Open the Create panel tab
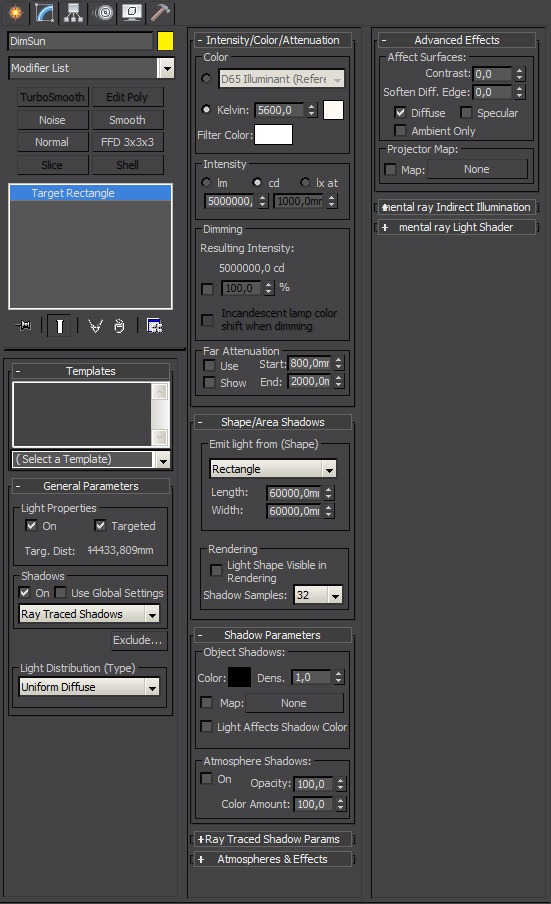The width and height of the screenshot is (551, 904). pyautogui.click(x=15, y=12)
